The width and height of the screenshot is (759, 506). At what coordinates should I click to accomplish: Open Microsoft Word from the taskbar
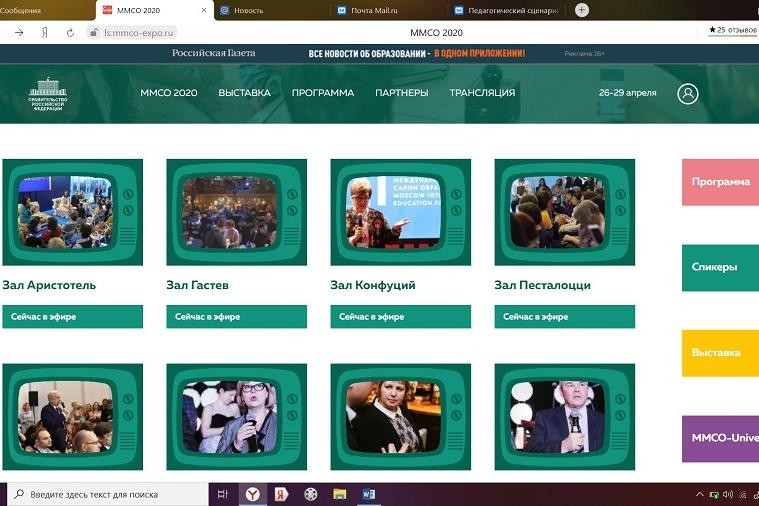click(x=368, y=494)
